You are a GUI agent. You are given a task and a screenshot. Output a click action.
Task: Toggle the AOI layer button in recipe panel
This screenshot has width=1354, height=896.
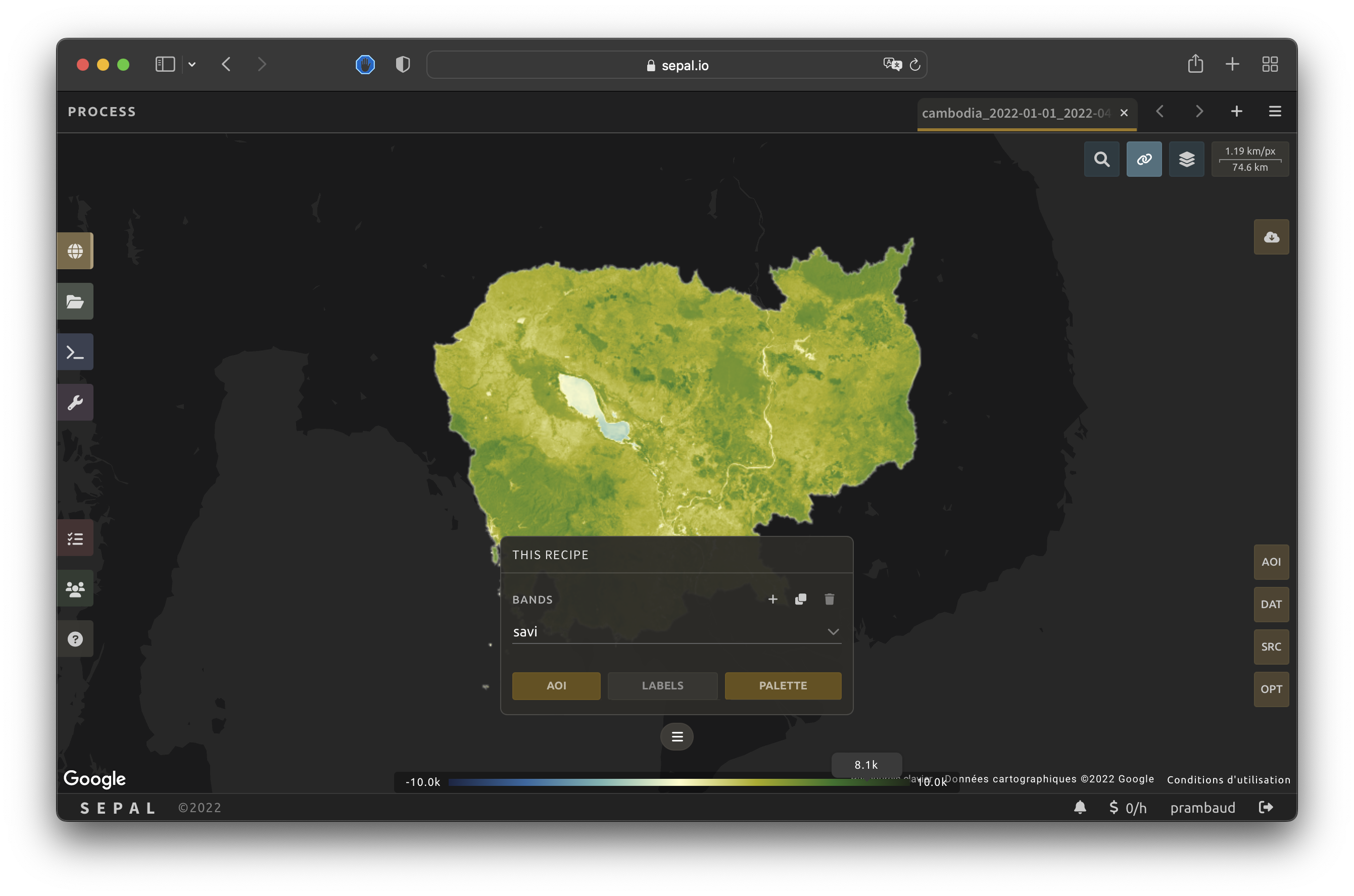pos(556,686)
